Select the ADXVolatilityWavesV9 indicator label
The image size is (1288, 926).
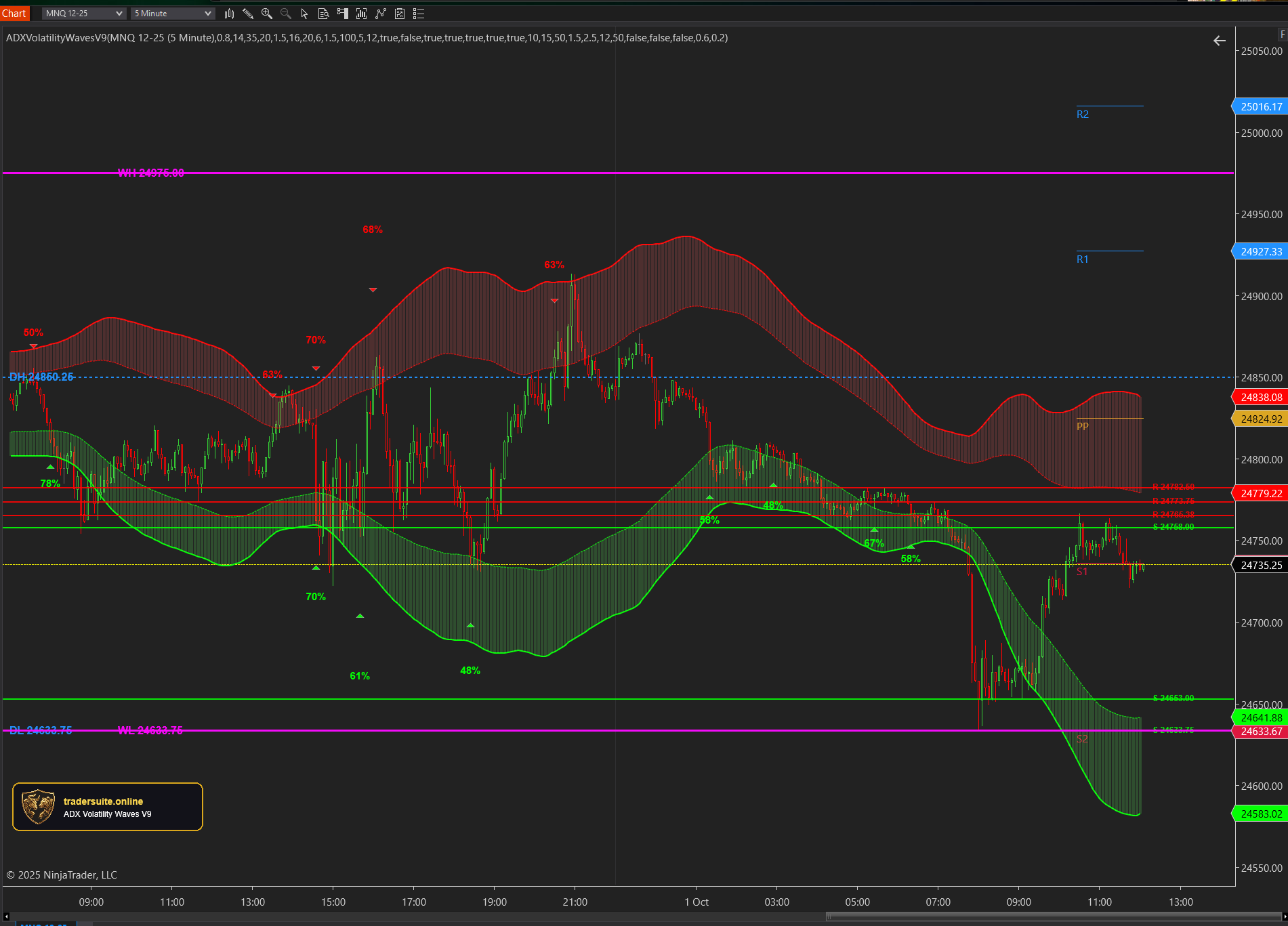tap(367, 38)
